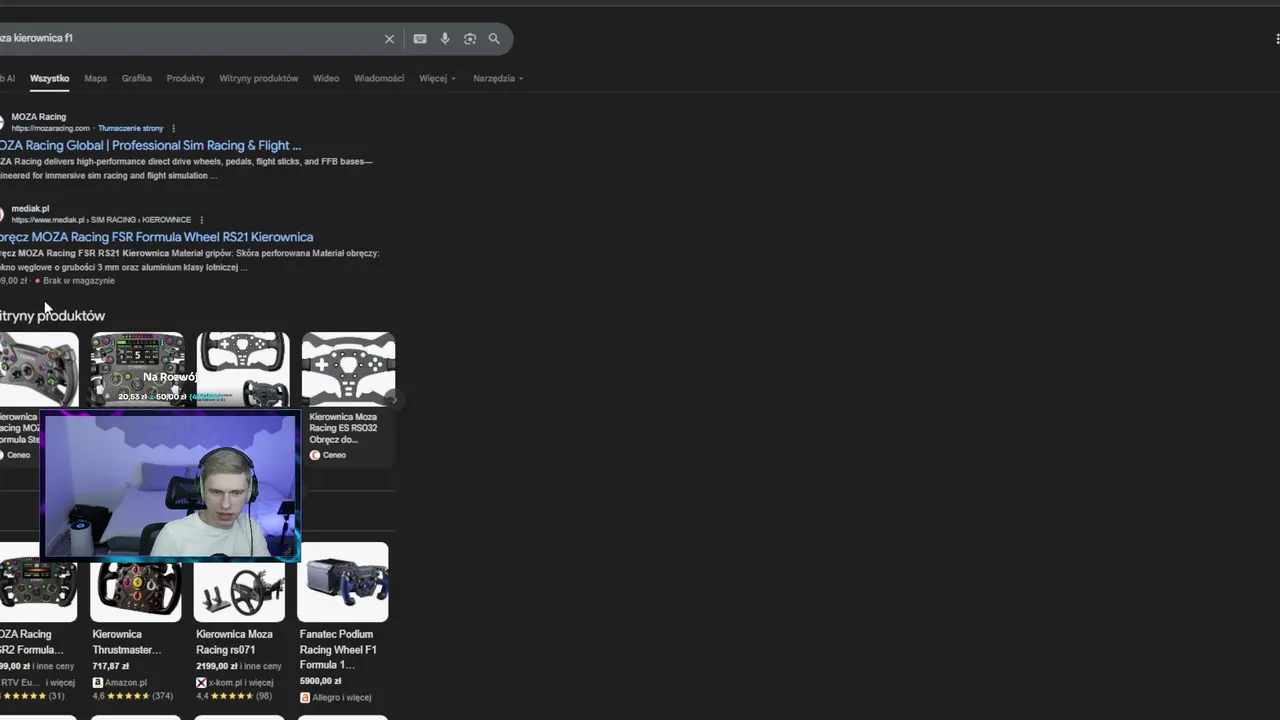Open Kierownica Moza Racing rs071 title
Viewport: 1280px width, 720px height.
234,642
